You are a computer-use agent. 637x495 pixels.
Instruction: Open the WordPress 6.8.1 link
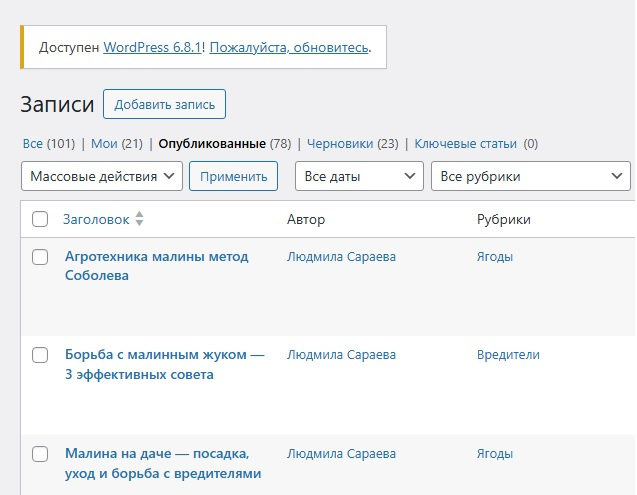coord(152,48)
